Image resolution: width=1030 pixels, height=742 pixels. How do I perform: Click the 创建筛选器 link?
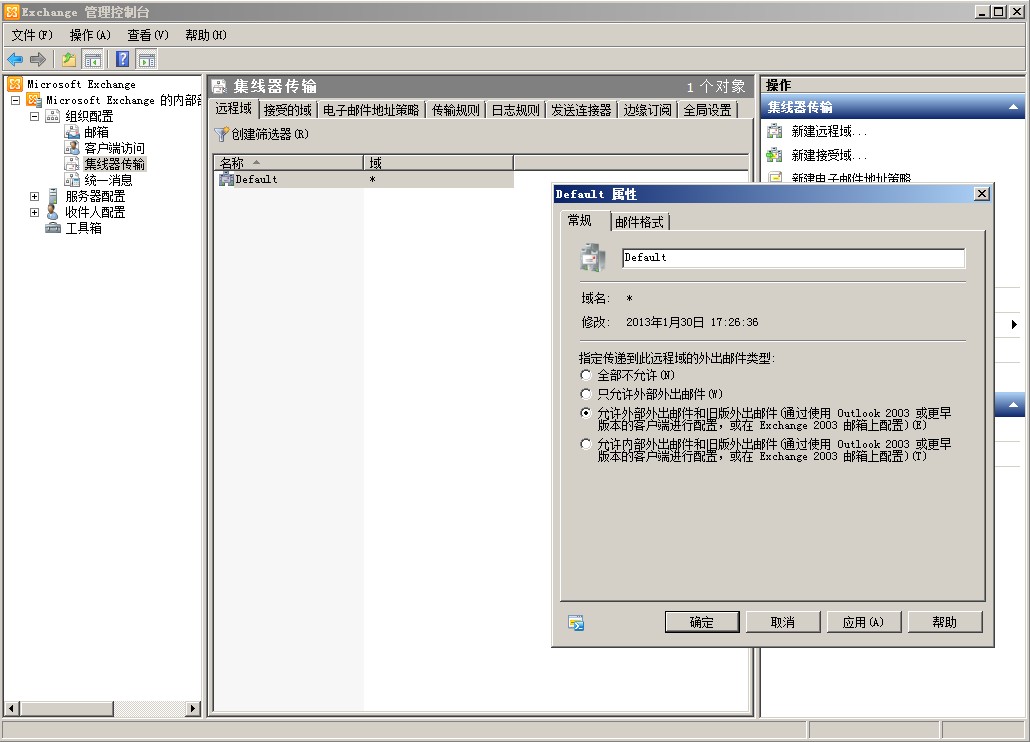270,134
